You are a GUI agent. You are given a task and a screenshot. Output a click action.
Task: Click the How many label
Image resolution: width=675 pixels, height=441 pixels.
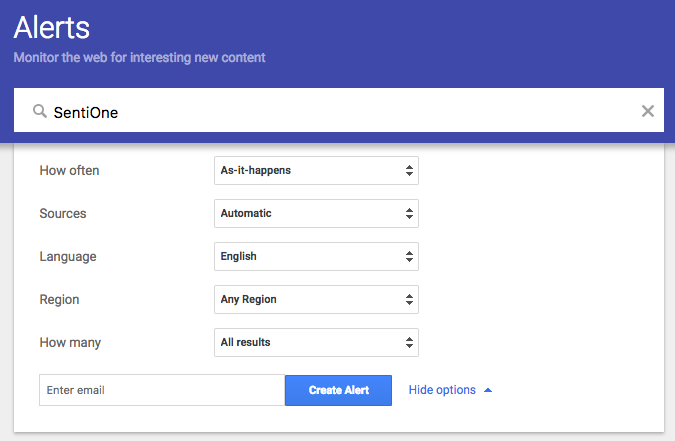tap(70, 342)
